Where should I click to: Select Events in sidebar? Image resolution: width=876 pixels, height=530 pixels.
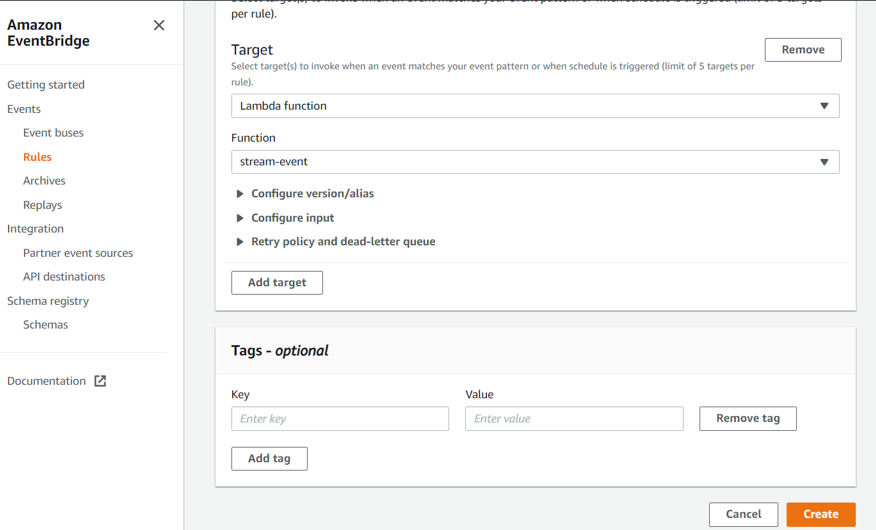pos(24,109)
